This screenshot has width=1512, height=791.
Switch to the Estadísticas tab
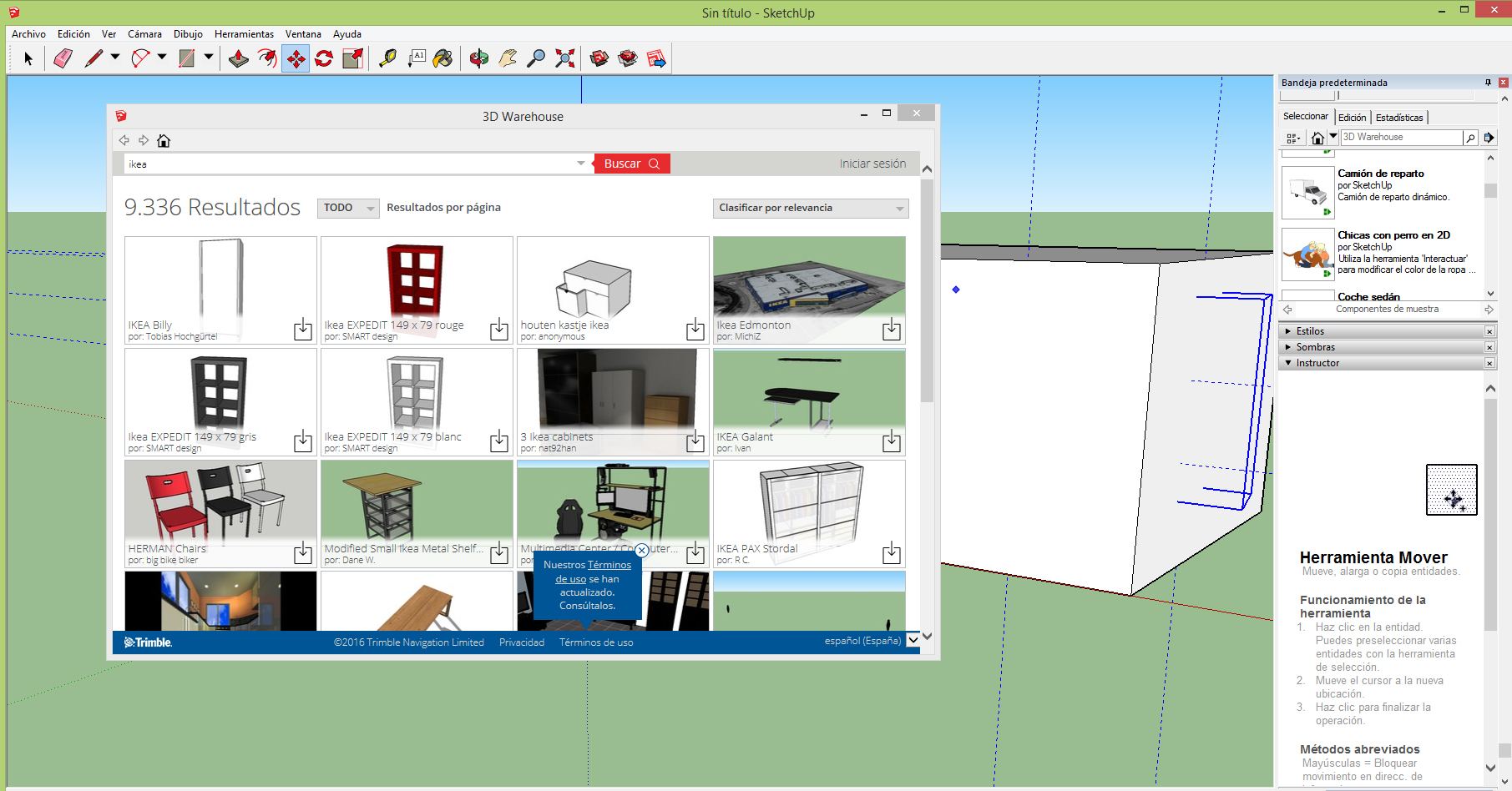pyautogui.click(x=1399, y=118)
